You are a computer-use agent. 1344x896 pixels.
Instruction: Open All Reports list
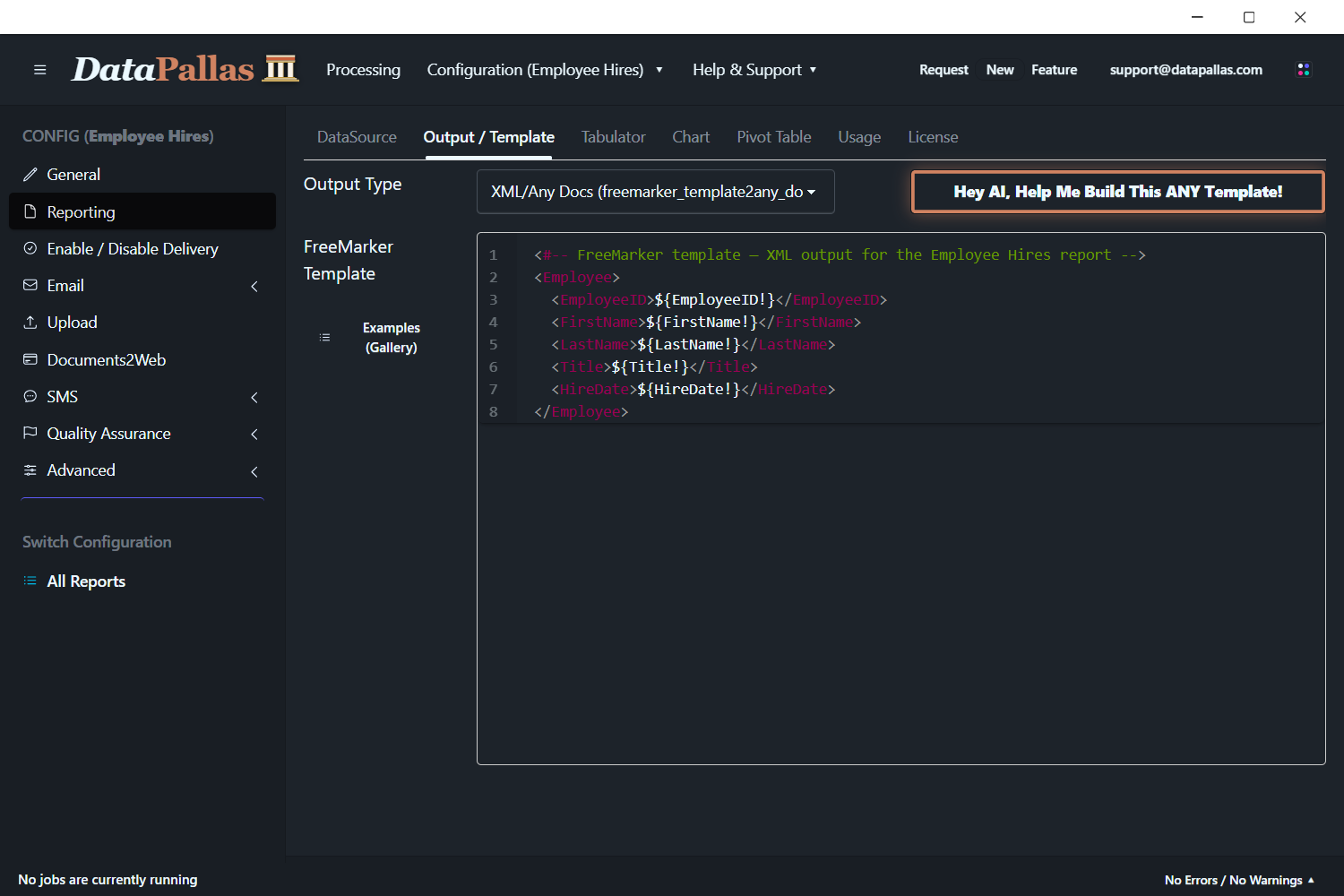142,581
